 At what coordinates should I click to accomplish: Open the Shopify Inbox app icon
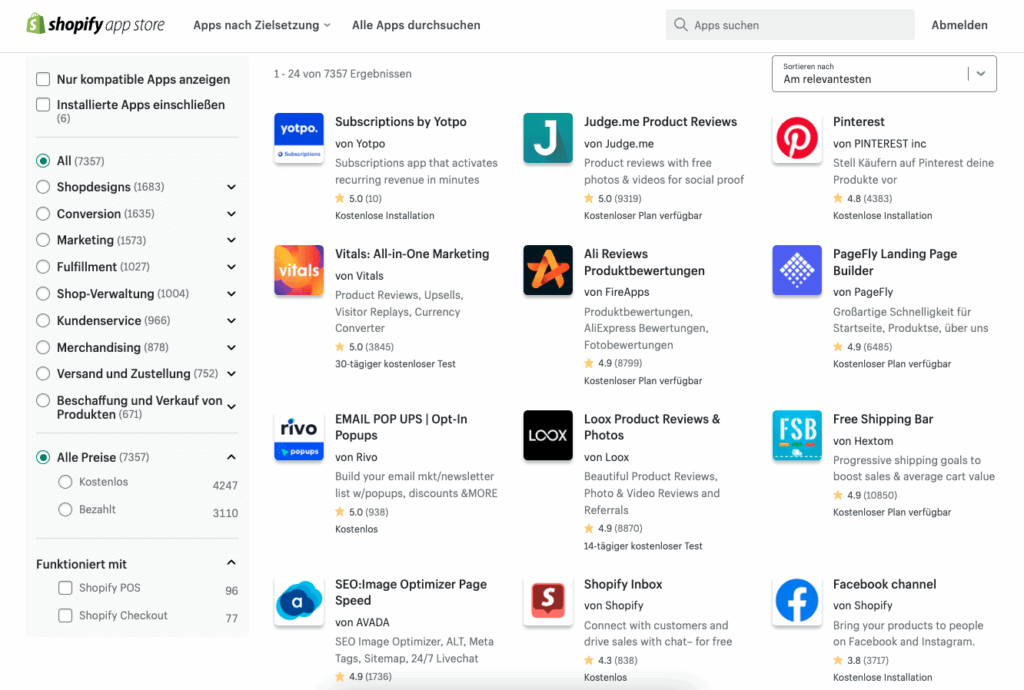click(x=547, y=601)
